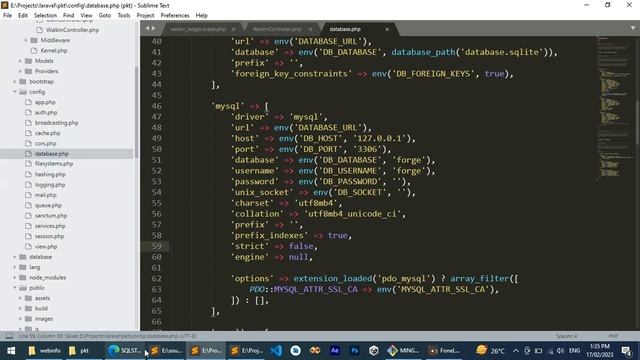Open the clock showing 1:35 PM
640x360 pixels.
600,351
